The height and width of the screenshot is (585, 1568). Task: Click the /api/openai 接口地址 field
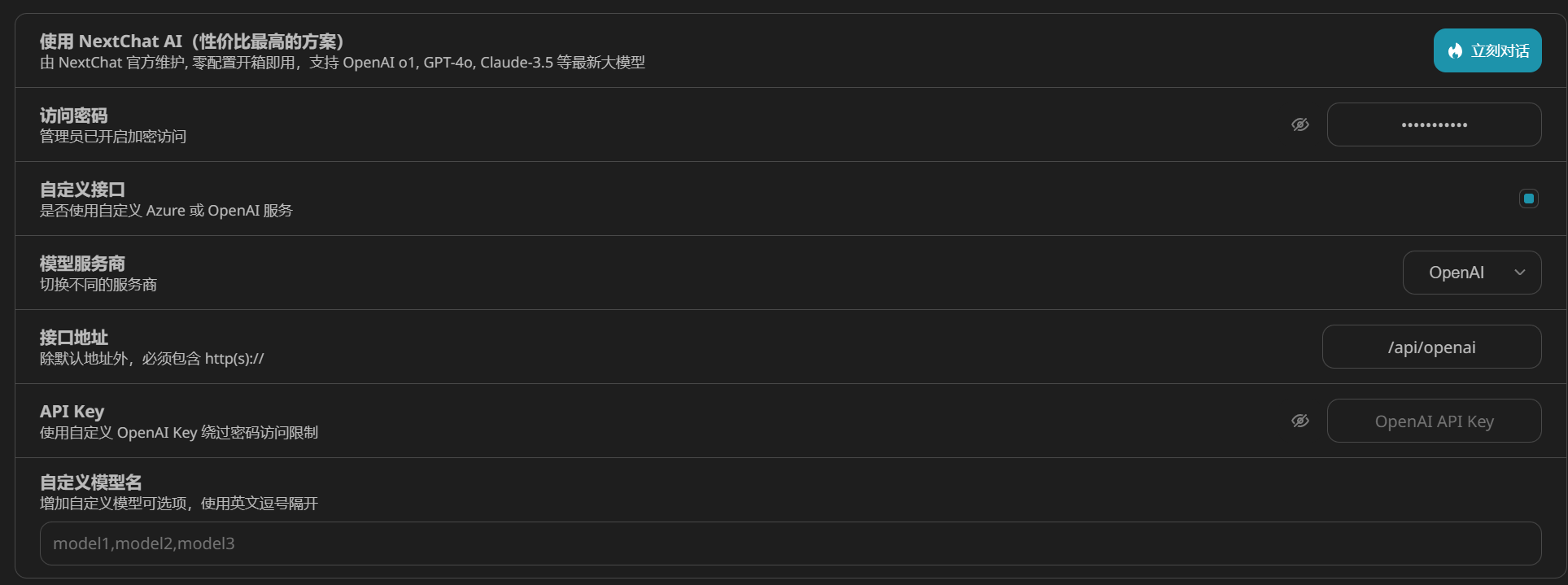coord(1432,347)
